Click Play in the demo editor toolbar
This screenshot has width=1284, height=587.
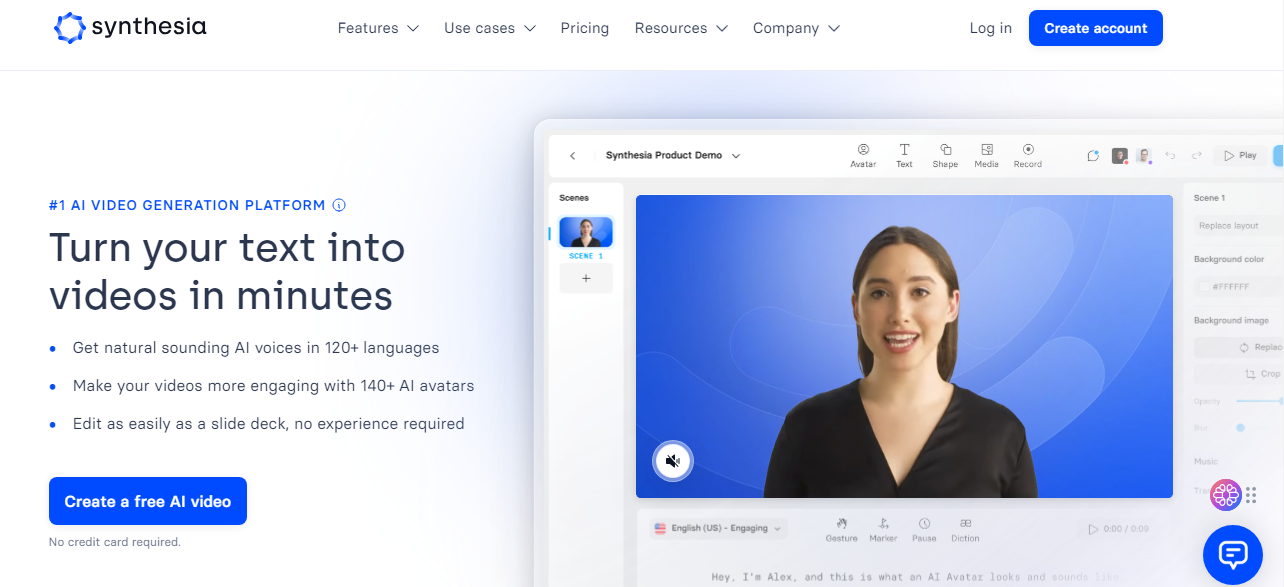point(1240,156)
